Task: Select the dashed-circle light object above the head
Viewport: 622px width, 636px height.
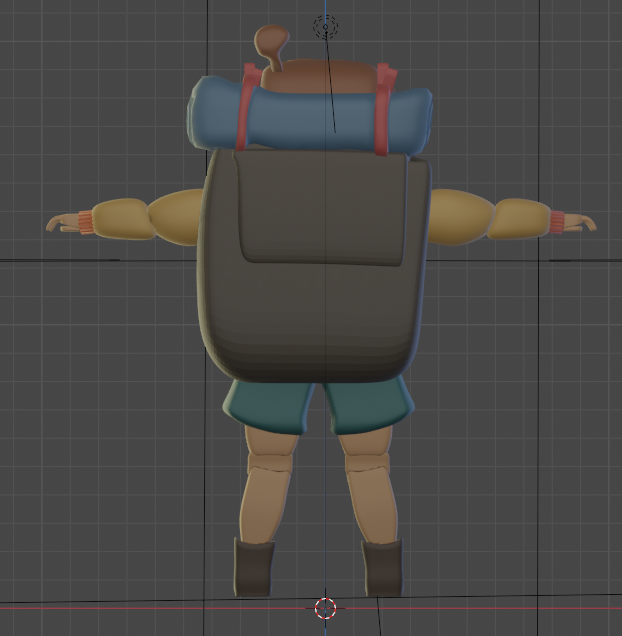Action: pyautogui.click(x=325, y=27)
